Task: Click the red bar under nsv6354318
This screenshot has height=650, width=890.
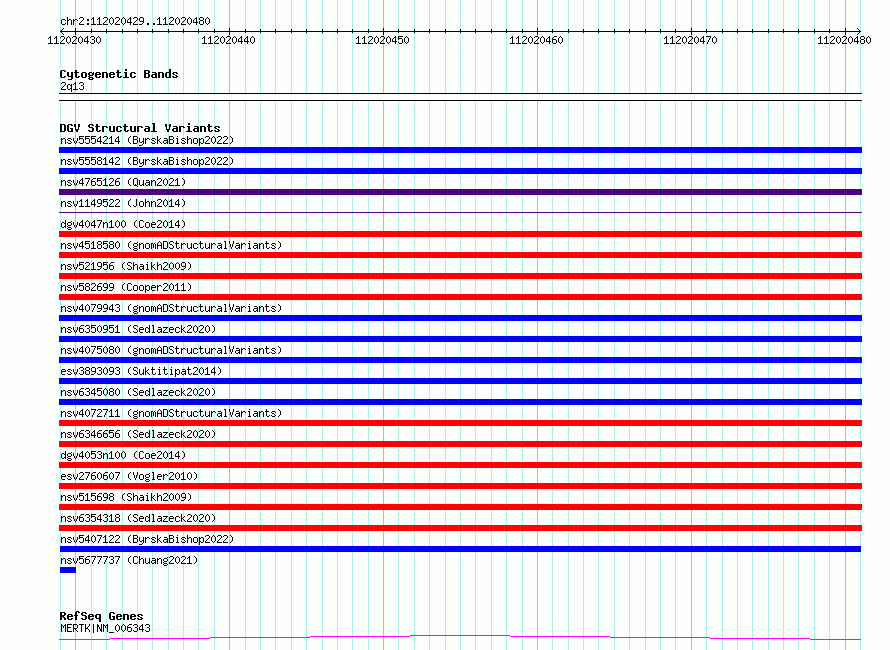Action: pos(460,528)
